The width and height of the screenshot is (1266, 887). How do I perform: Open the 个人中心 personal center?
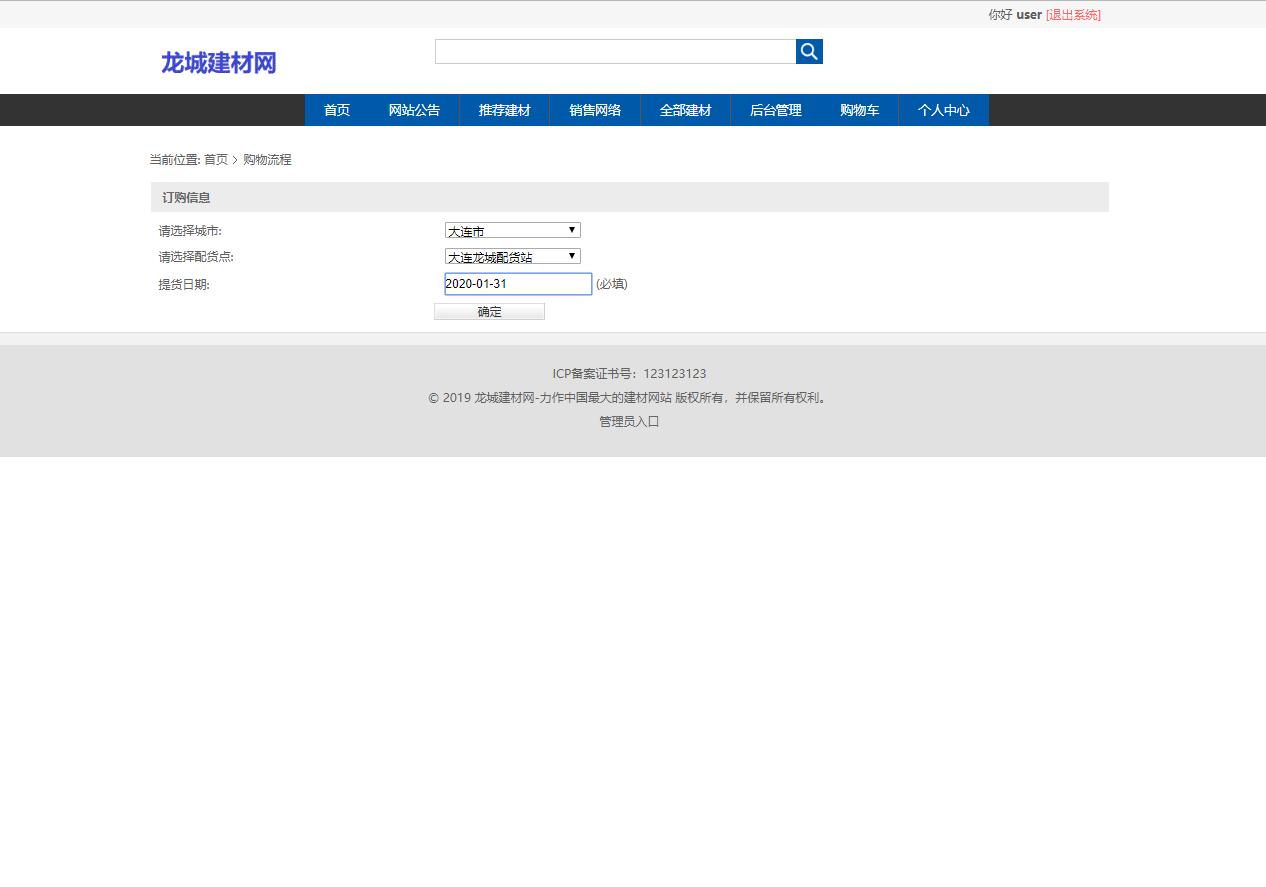click(943, 110)
